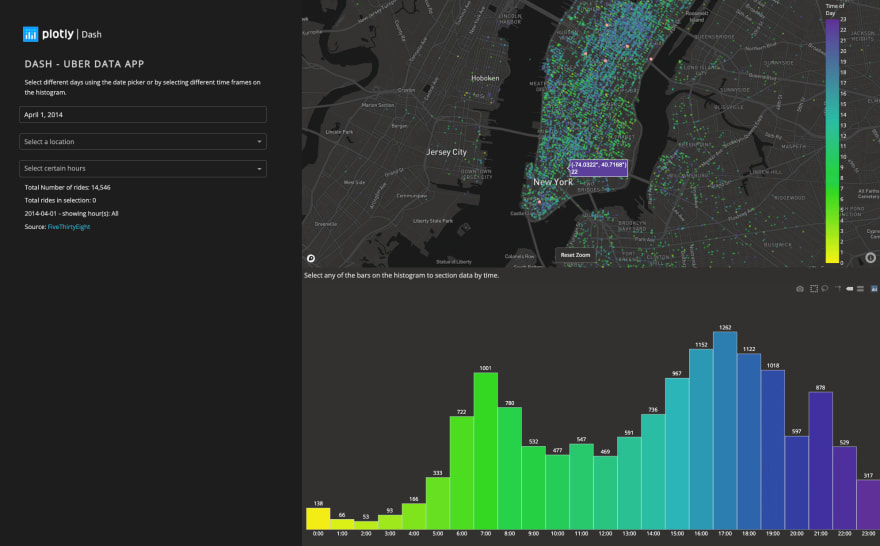
Task: Activate the Lasso Select tool
Action: pyautogui.click(x=824, y=288)
